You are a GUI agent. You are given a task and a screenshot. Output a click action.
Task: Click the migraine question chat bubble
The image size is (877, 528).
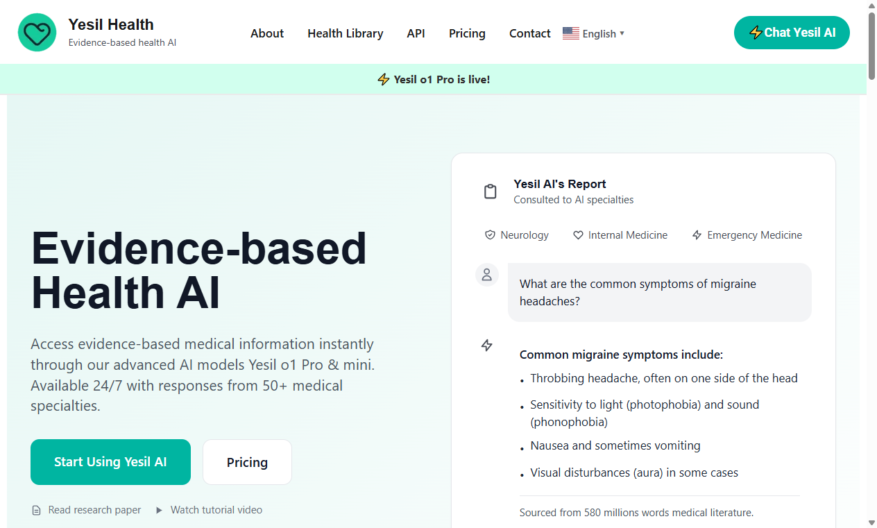pos(659,293)
